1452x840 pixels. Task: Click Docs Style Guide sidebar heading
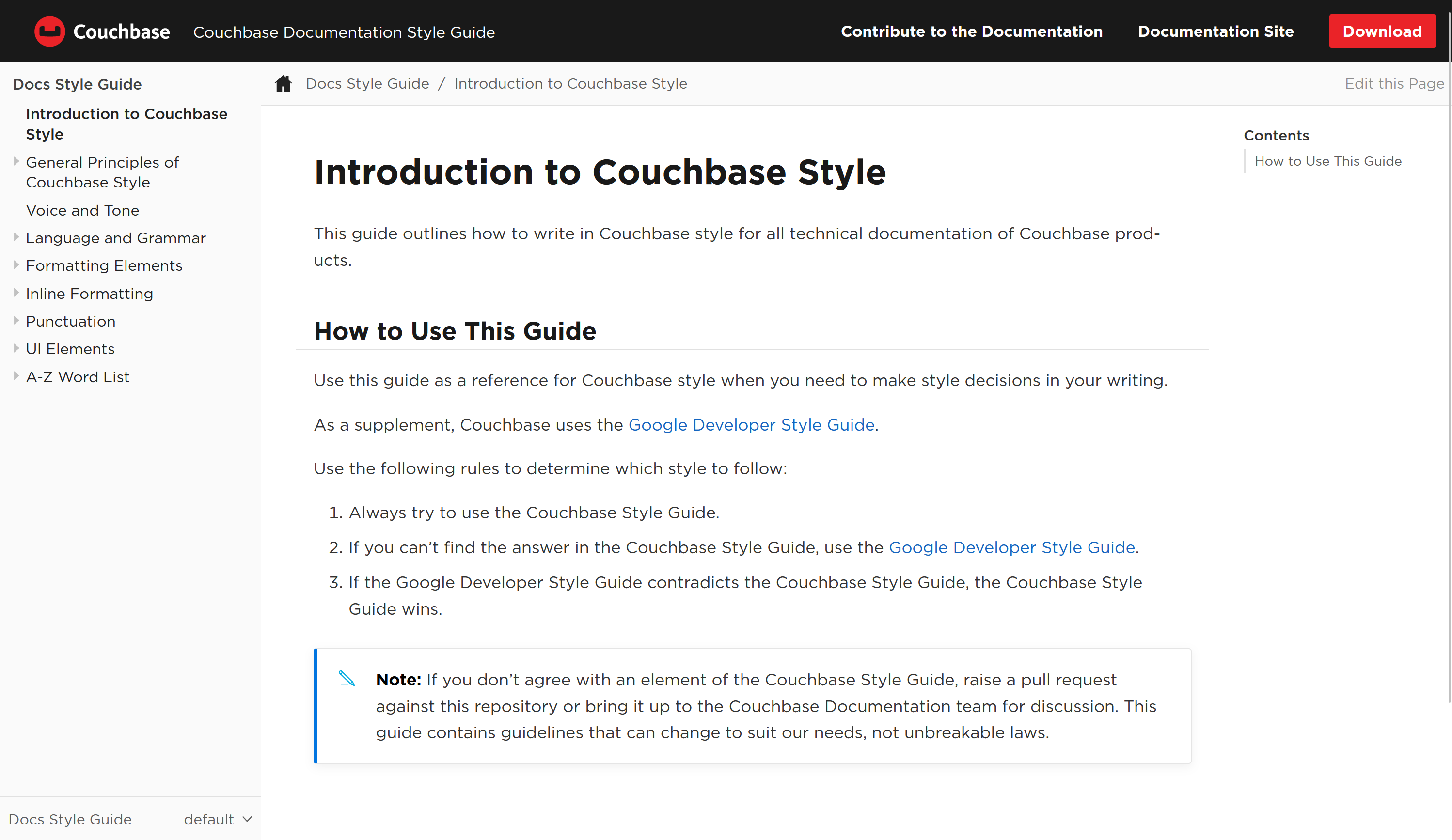(x=77, y=84)
